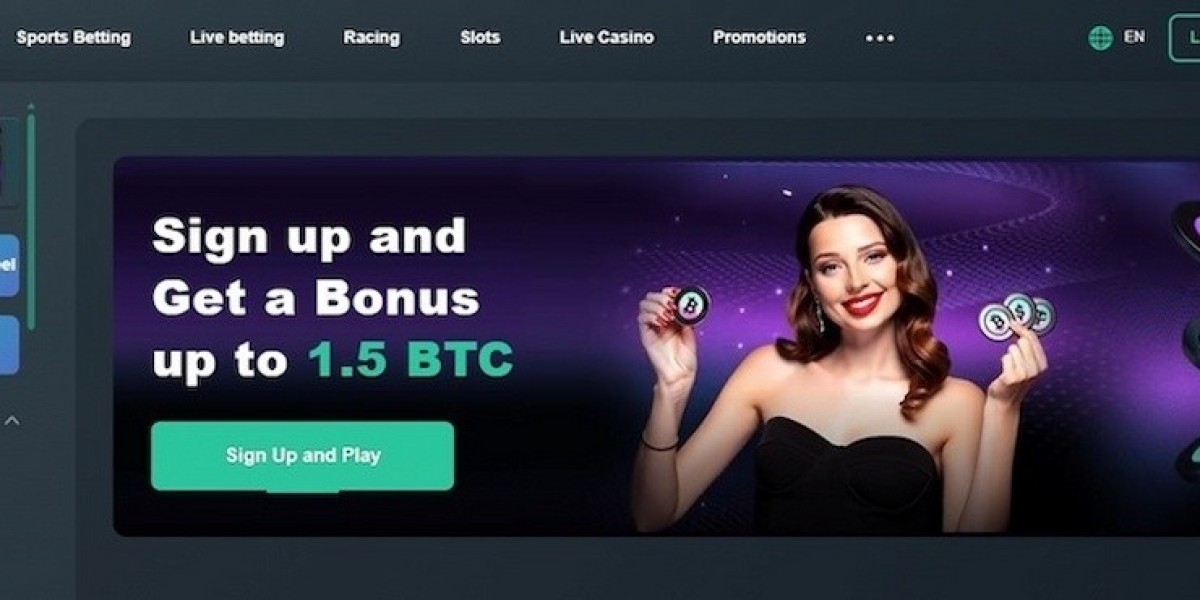
Task: Click the Sign Up and Play button
Action: (302, 456)
